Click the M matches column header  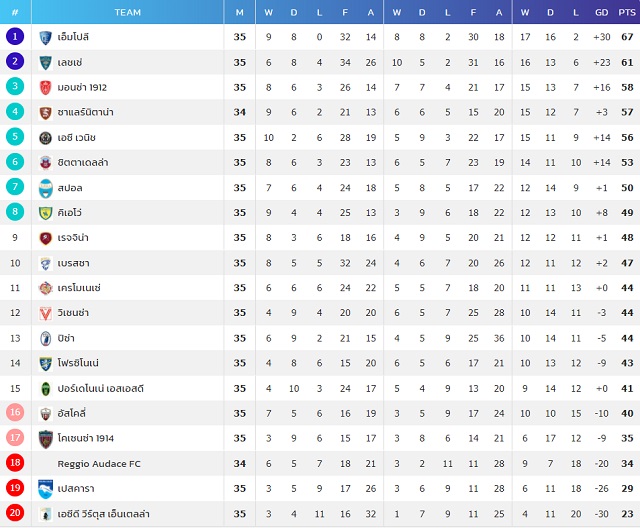click(240, 13)
